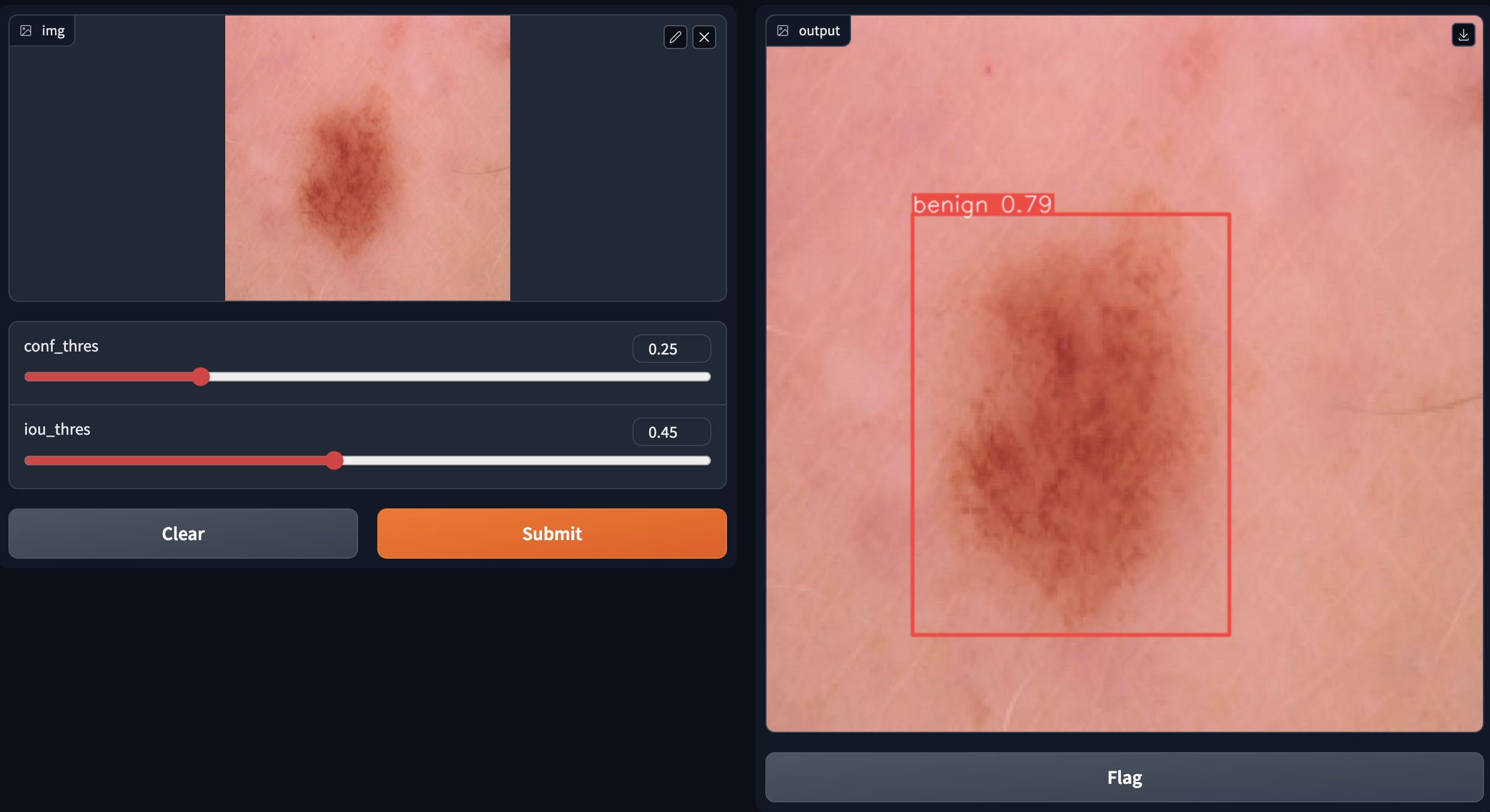
Task: Click the image icon beside img label
Action: point(26,31)
